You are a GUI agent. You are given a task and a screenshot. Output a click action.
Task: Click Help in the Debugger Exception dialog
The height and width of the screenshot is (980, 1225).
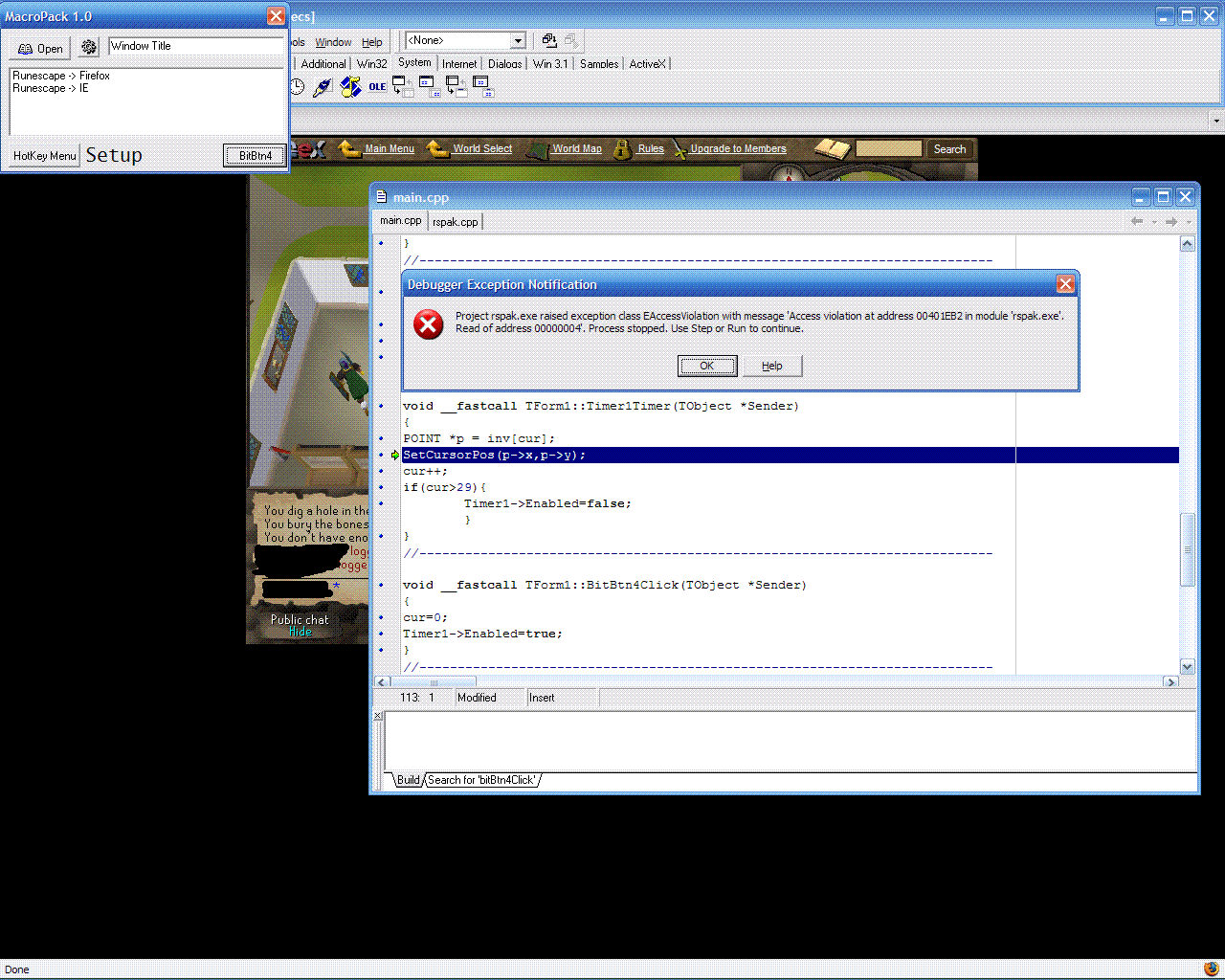[x=772, y=366]
